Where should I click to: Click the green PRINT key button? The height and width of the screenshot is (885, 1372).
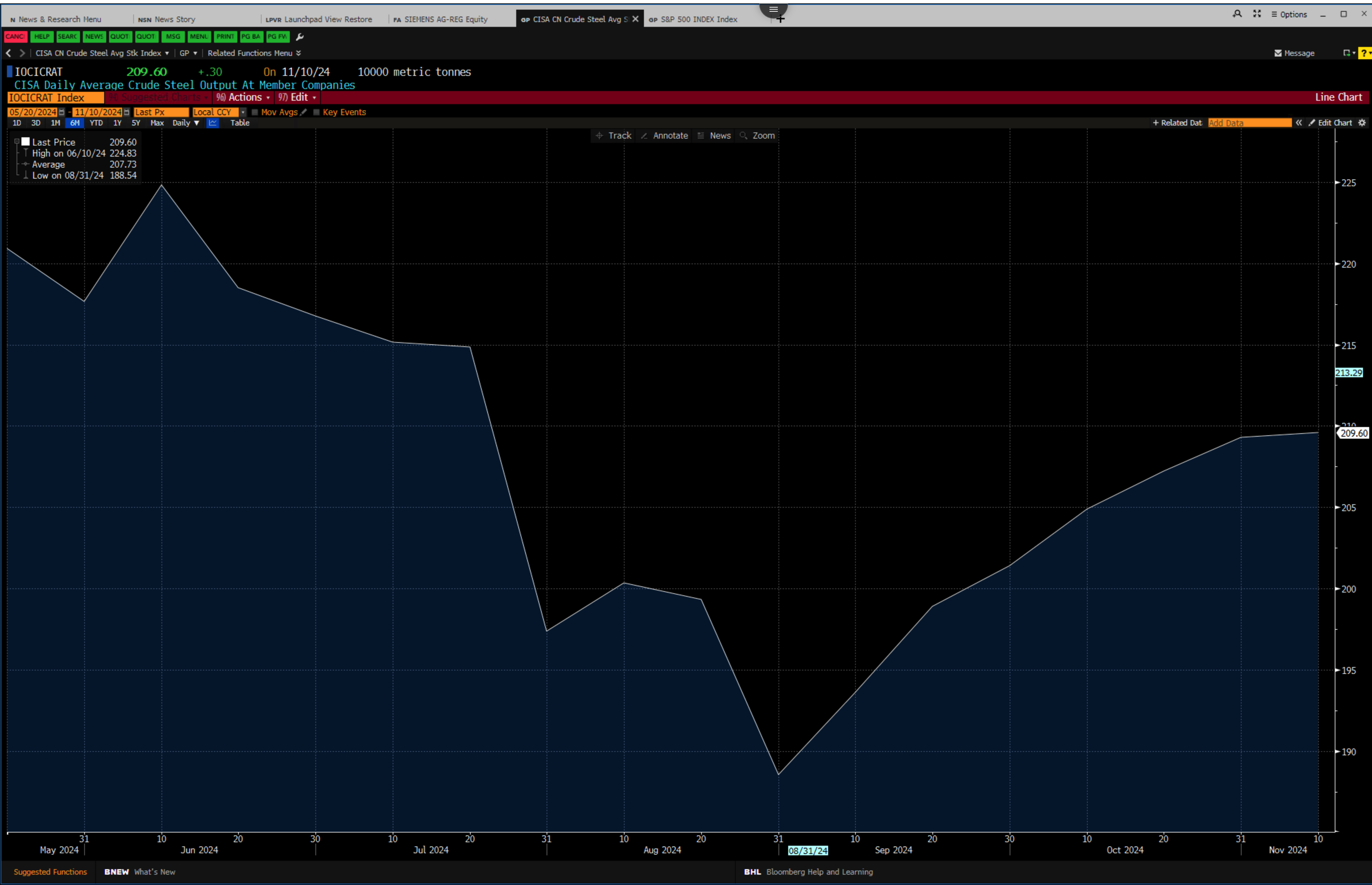(225, 37)
